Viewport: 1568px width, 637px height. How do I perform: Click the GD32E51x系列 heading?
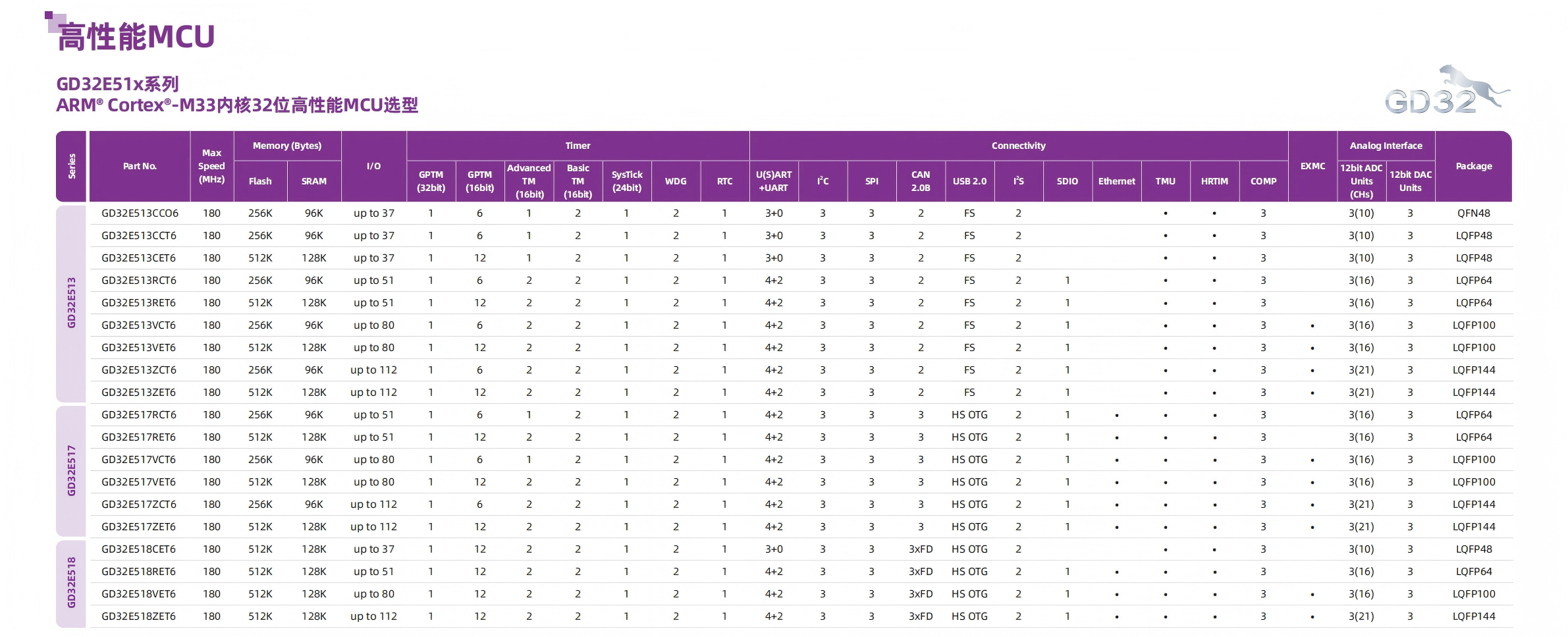118,84
